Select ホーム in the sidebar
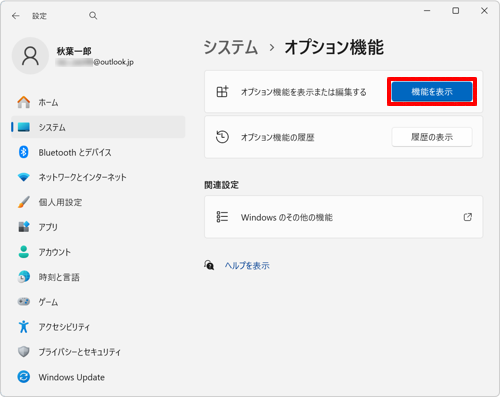Screen dimensions: 500x397 click(48, 102)
